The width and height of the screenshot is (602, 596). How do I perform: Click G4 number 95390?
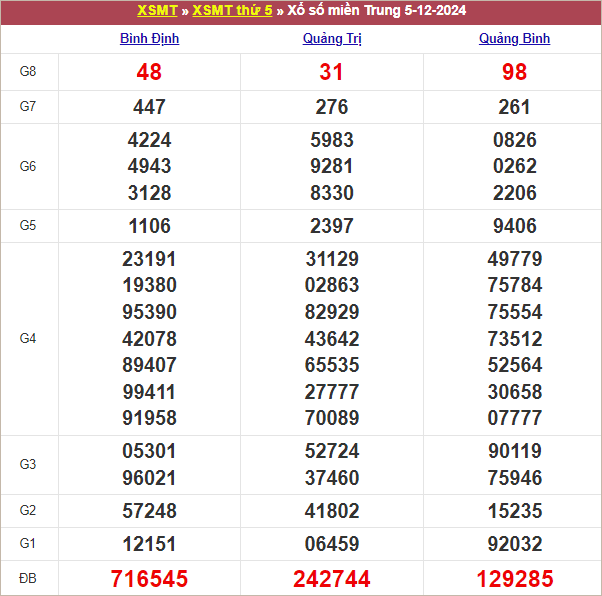149,312
